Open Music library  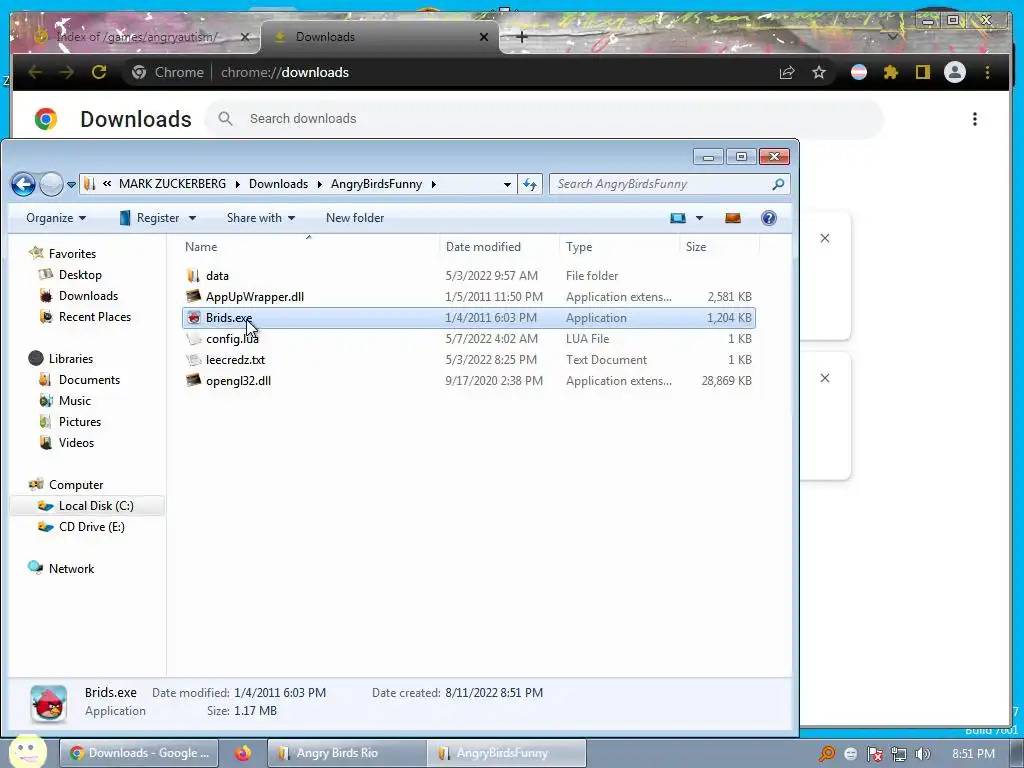click(x=74, y=401)
